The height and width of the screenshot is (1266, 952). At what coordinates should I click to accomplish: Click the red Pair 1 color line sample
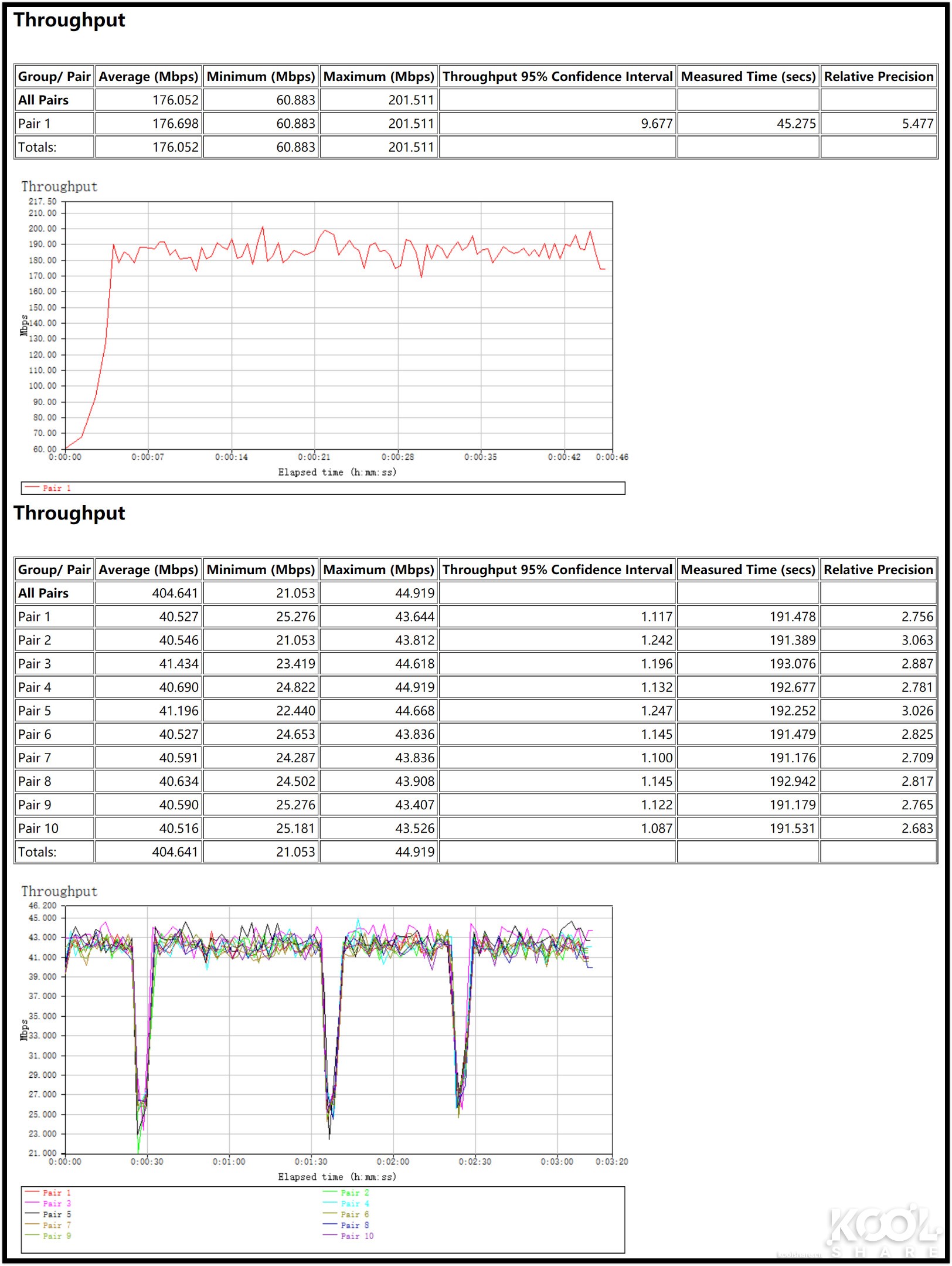[31, 486]
